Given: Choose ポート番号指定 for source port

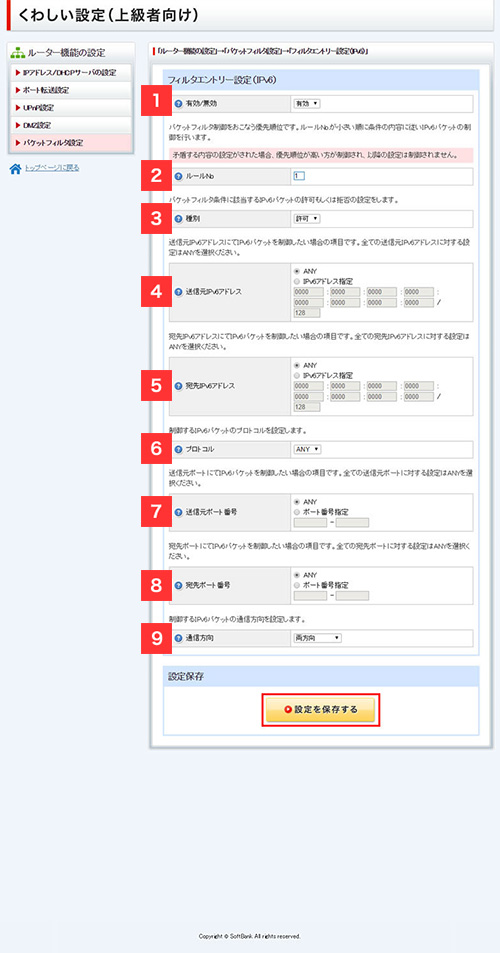Looking at the screenshot, I should point(296,512).
